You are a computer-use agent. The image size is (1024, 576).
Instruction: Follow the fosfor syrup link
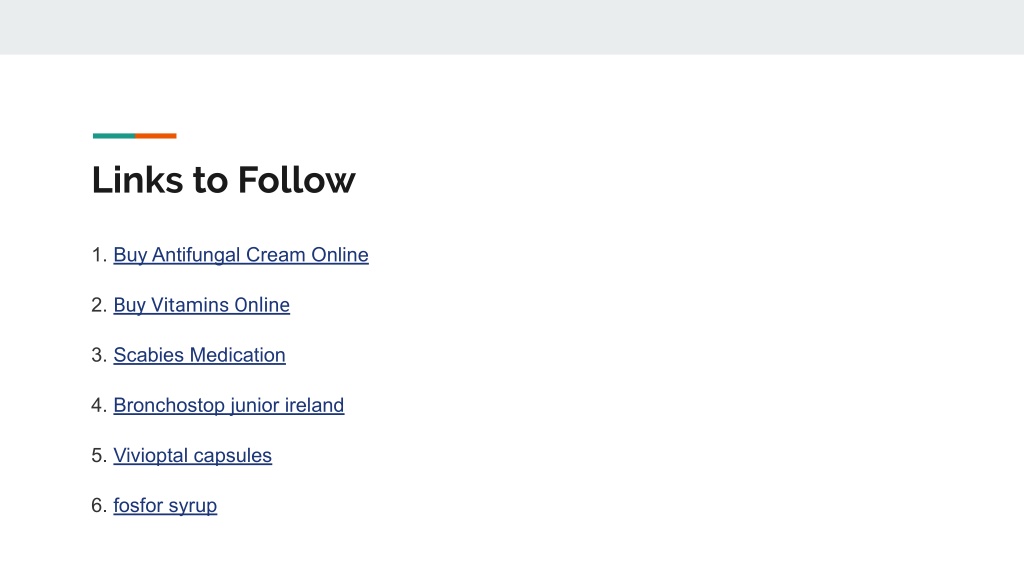pyautogui.click(x=165, y=505)
